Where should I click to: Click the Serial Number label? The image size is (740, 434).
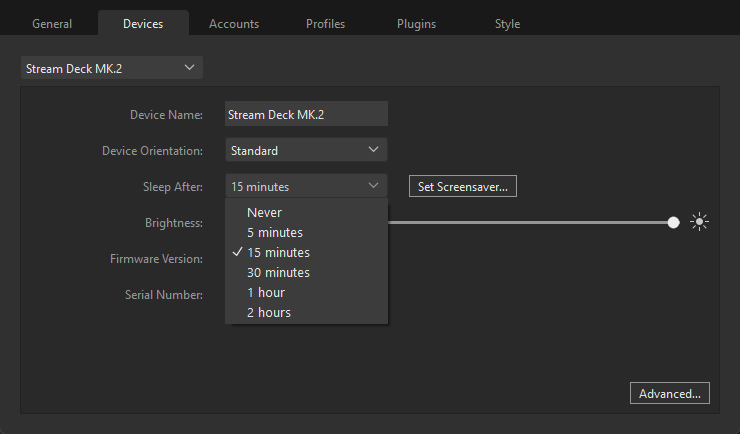point(164,295)
